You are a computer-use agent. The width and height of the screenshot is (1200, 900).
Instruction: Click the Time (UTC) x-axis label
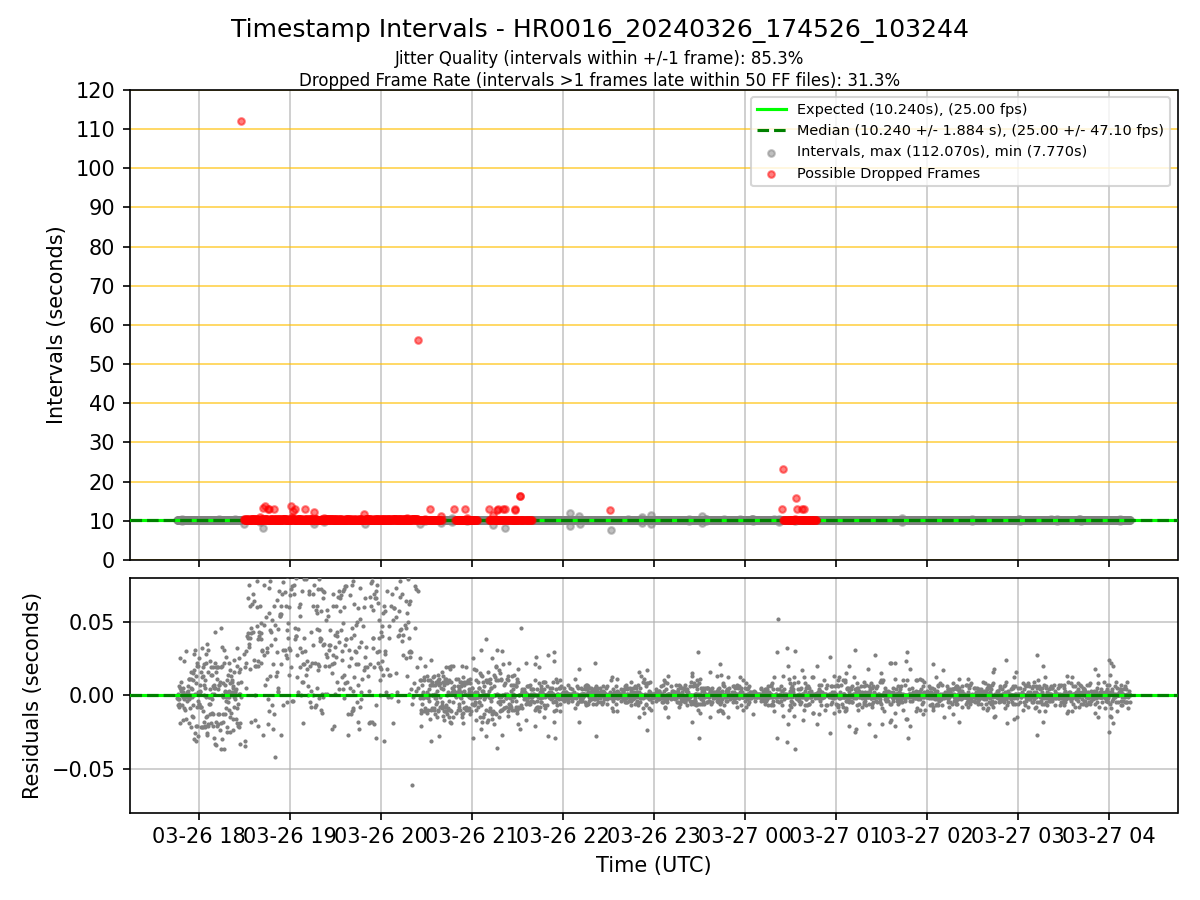pos(654,865)
